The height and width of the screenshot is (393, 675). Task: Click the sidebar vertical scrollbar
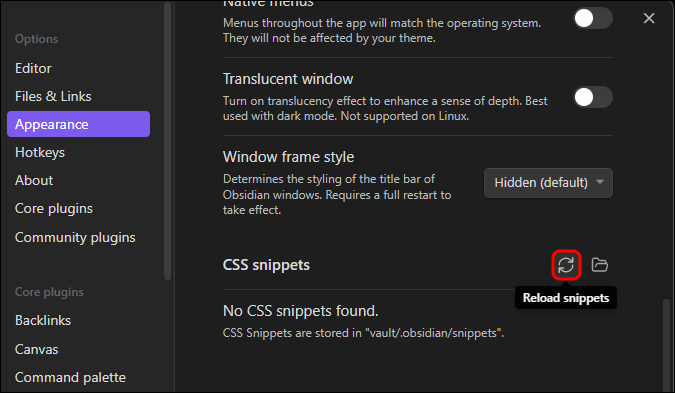pyautogui.click(x=167, y=141)
